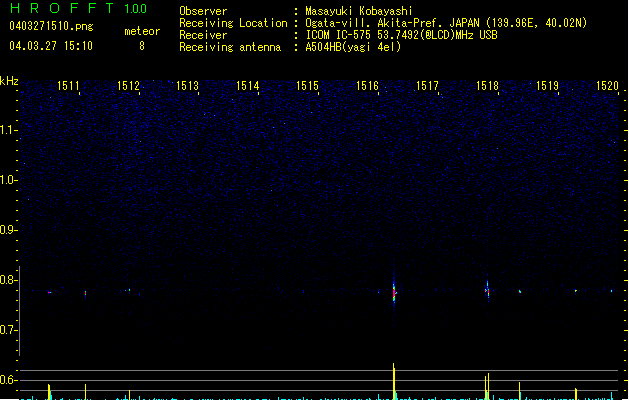The height and width of the screenshot is (400, 629).
Task: Click the meteor count value 8
Action: tap(142, 46)
